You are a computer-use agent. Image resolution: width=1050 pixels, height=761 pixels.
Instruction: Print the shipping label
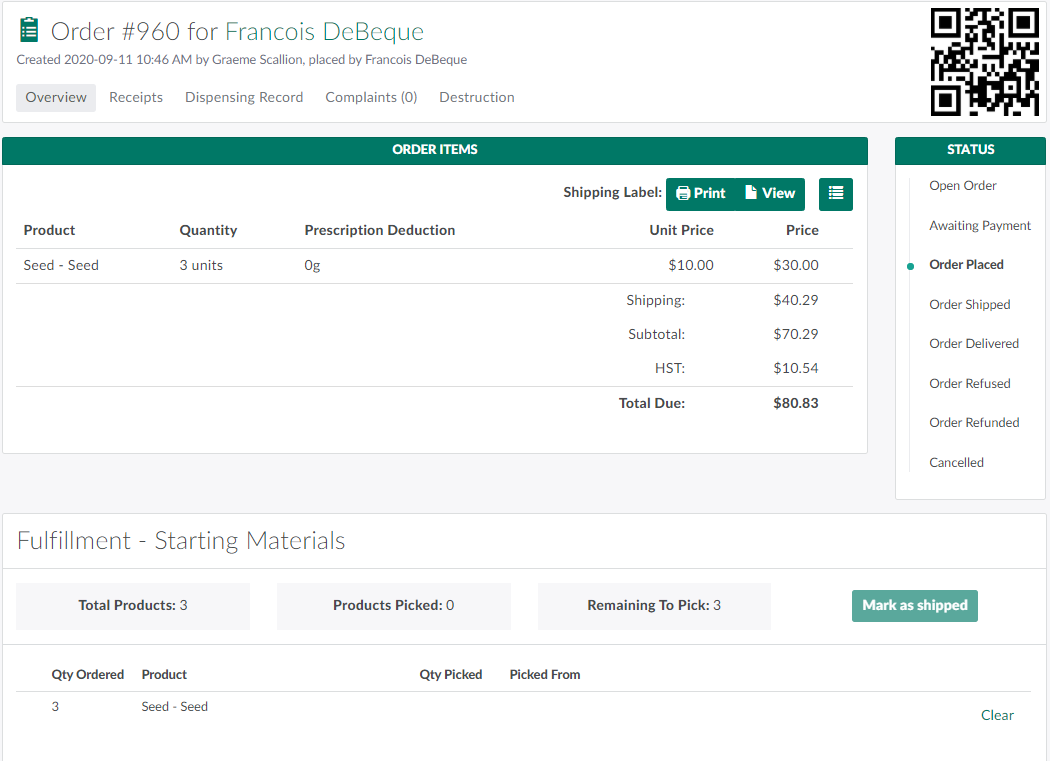pos(700,194)
